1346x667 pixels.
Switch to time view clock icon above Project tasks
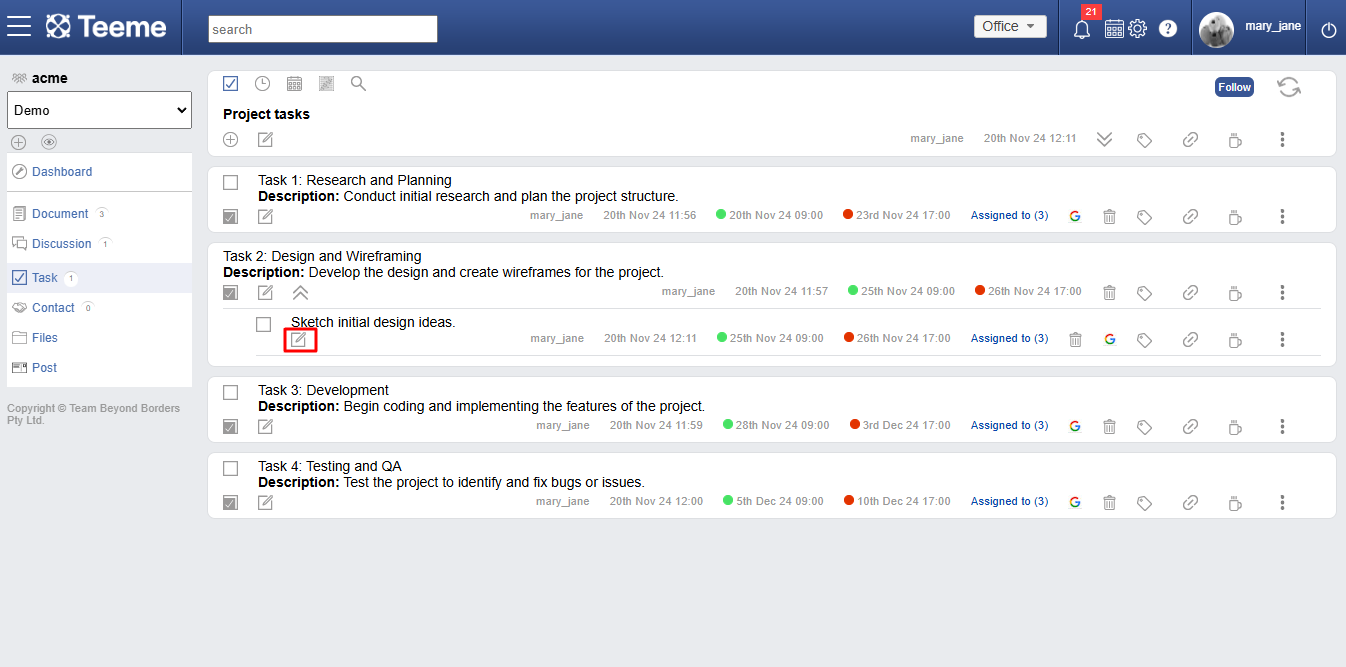pyautogui.click(x=262, y=84)
